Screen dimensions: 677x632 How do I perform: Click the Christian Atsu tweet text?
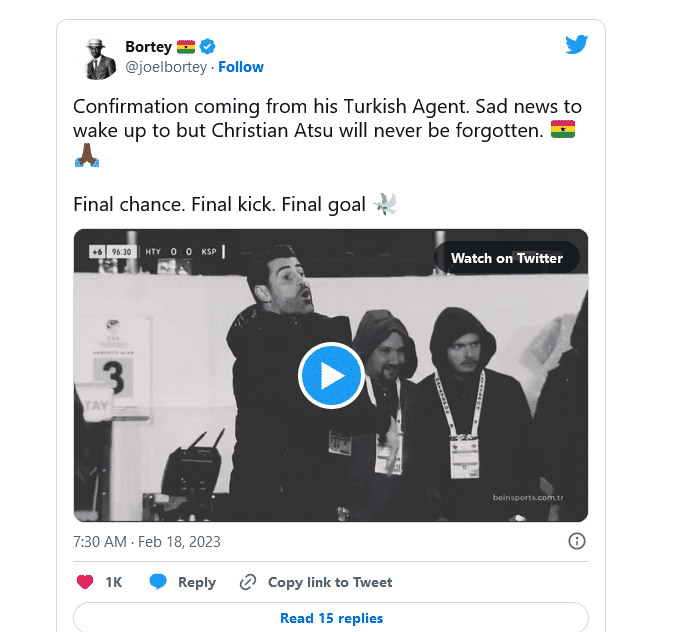(327, 118)
